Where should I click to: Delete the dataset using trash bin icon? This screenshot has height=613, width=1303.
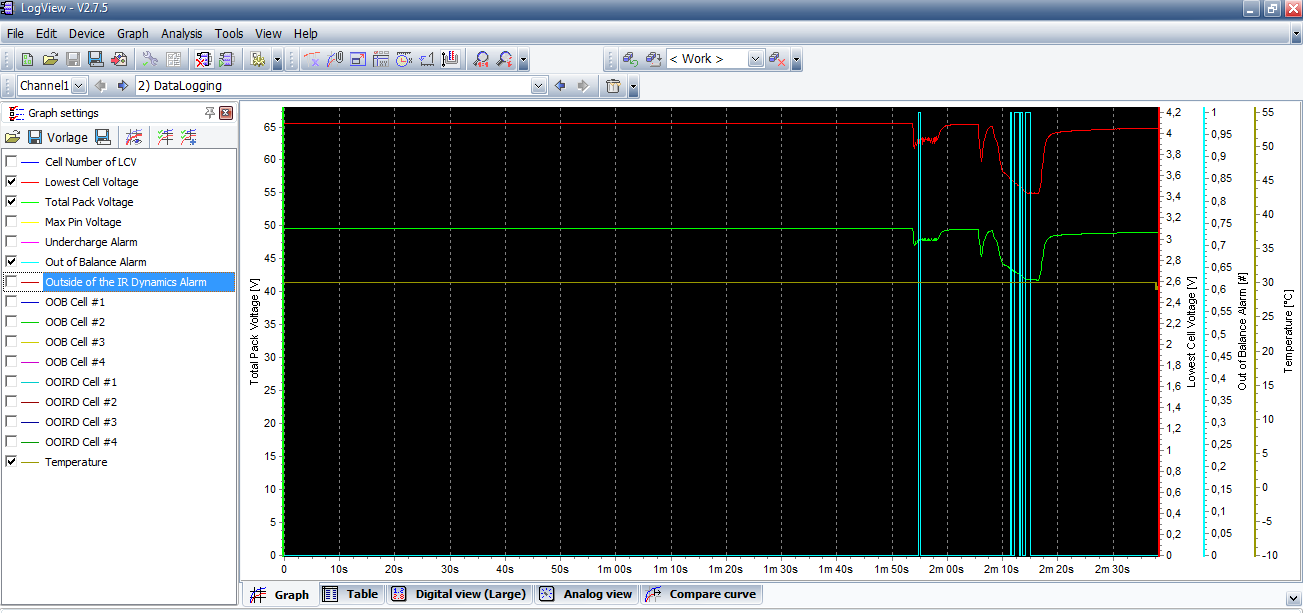(x=612, y=86)
